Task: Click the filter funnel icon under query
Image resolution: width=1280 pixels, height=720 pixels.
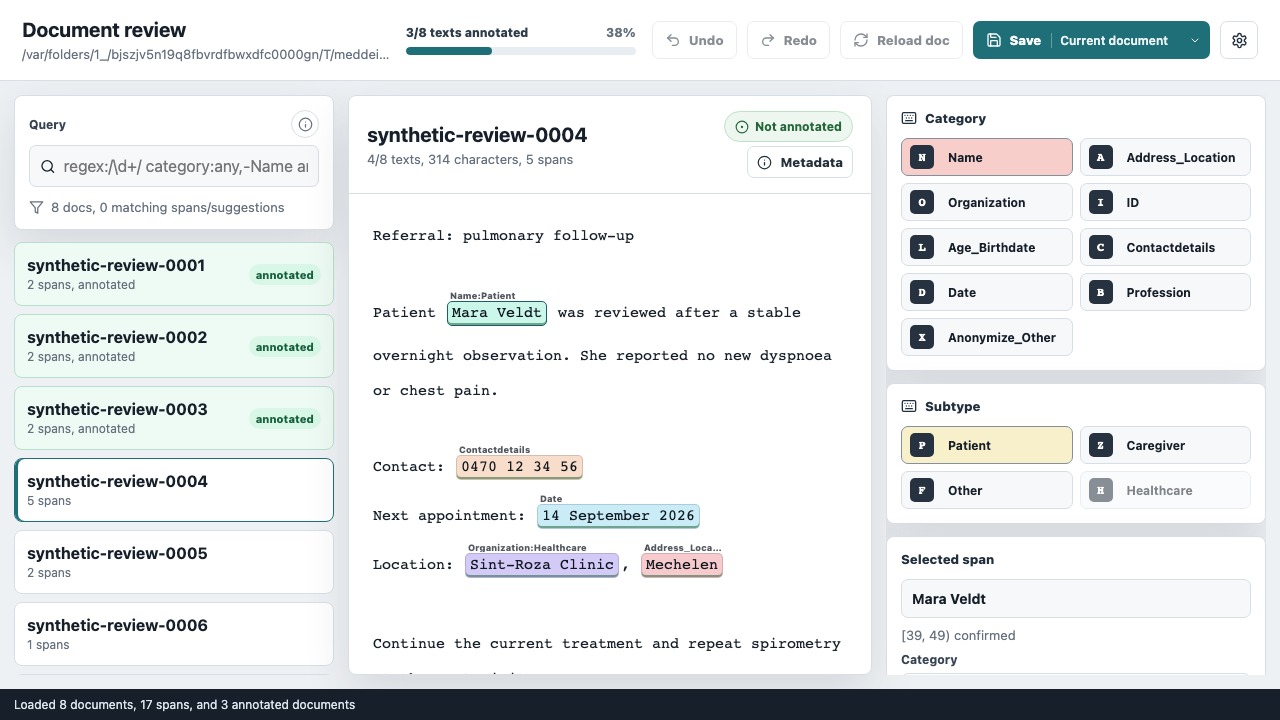Action: [x=37, y=207]
